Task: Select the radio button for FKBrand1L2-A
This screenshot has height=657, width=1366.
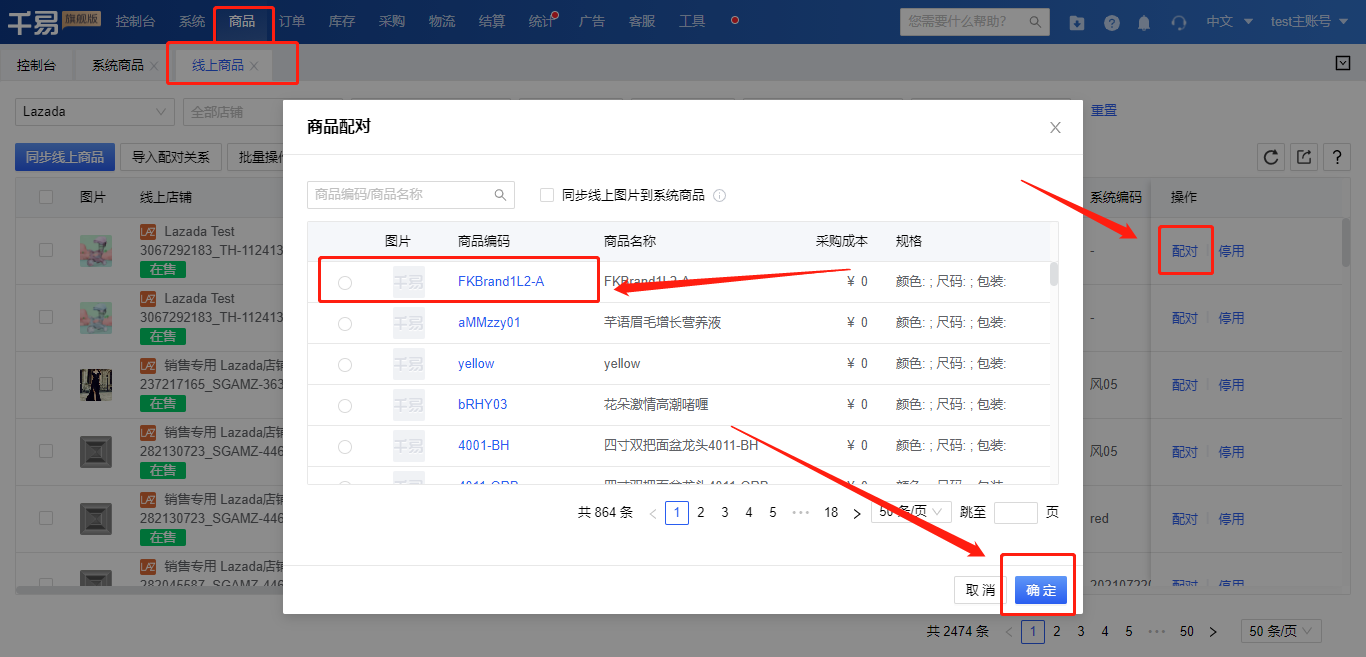Action: [x=345, y=283]
